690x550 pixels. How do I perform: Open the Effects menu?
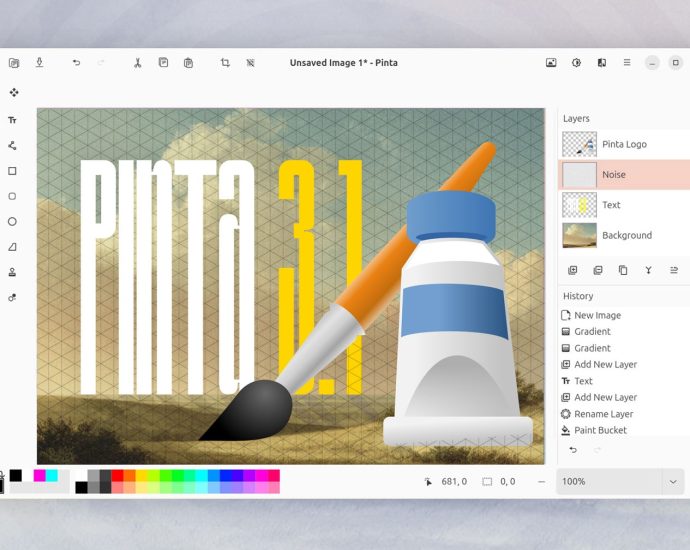point(601,63)
